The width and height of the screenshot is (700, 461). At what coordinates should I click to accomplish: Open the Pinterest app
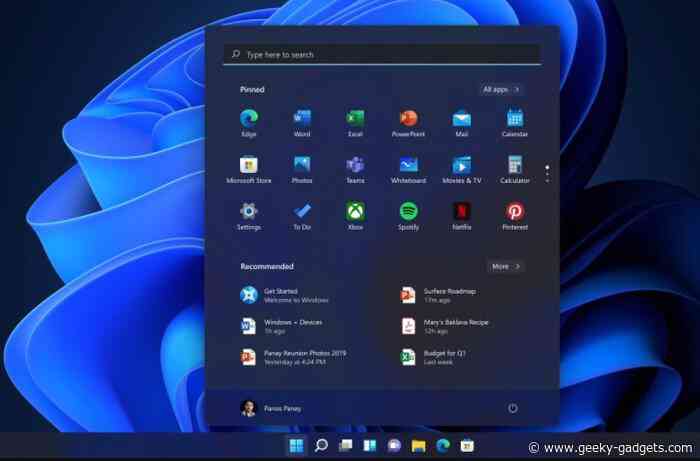[515, 216]
